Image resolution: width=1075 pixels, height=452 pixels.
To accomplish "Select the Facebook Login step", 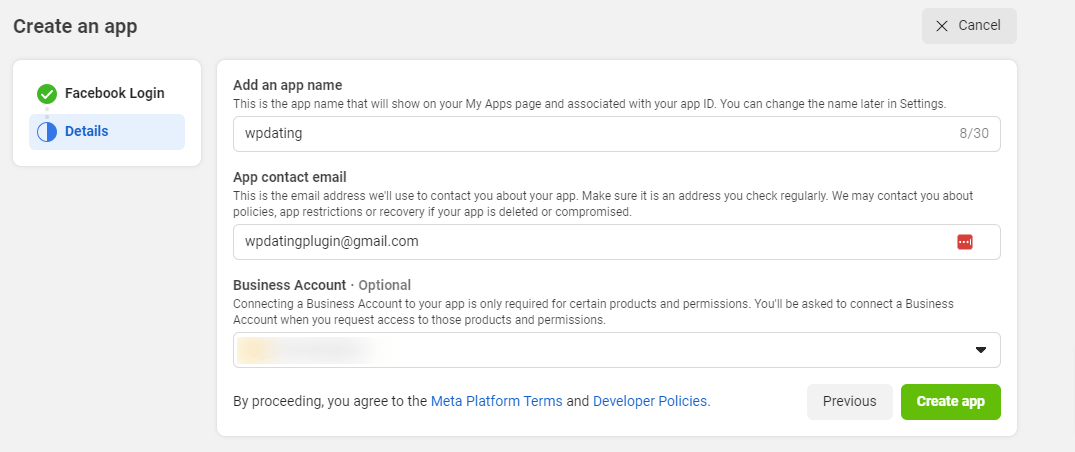I will click(107, 94).
